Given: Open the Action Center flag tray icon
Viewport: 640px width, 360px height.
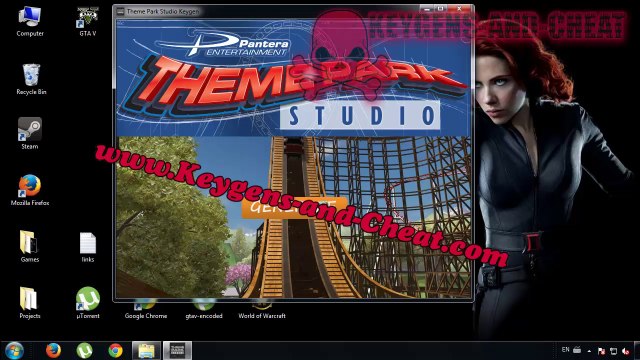Looking at the screenshot, I should coord(601,351).
